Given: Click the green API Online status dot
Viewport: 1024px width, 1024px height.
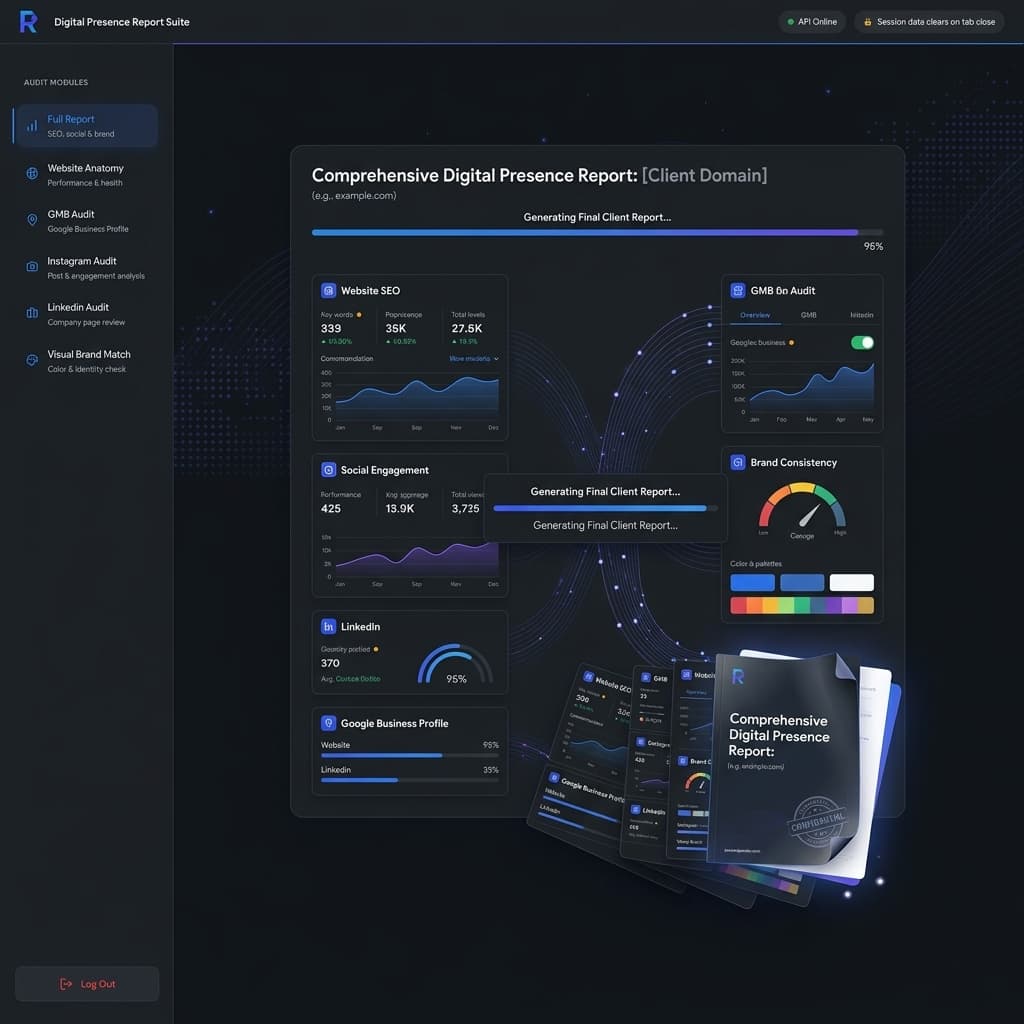Looking at the screenshot, I should coord(790,22).
